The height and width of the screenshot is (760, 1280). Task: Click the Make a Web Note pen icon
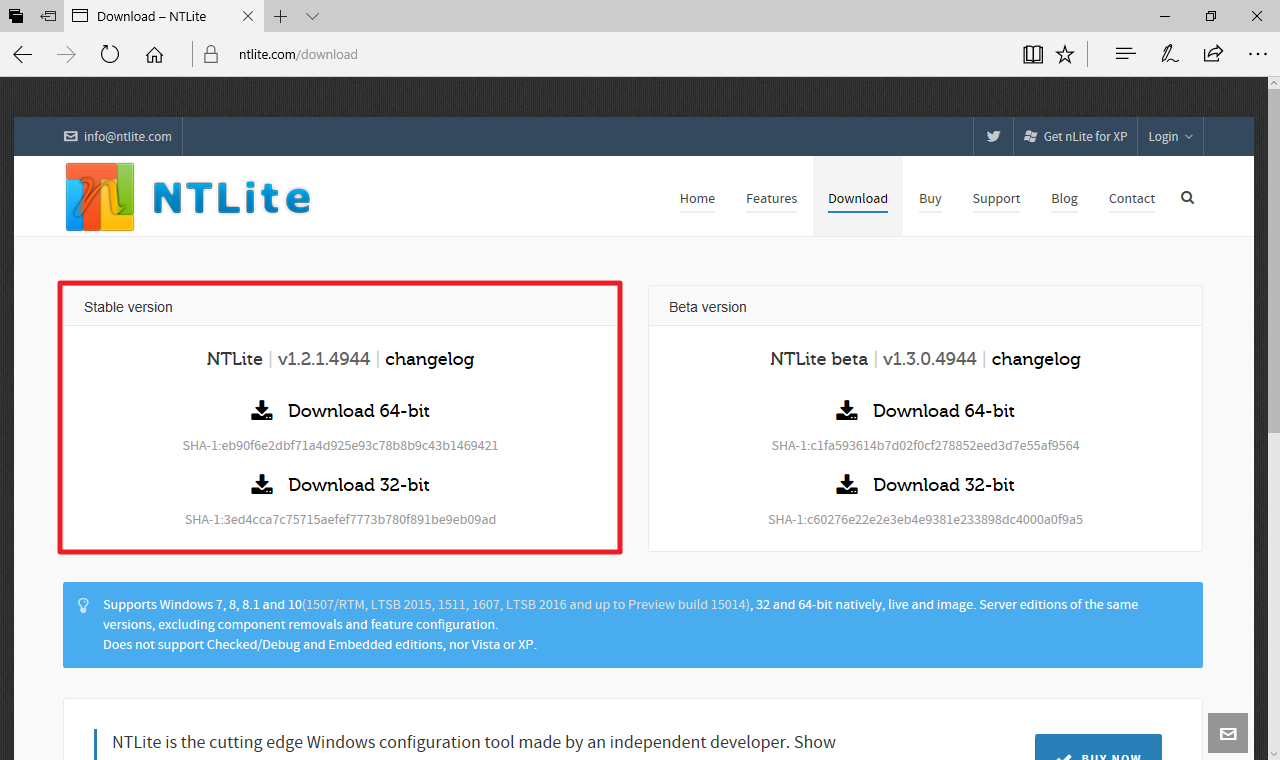(1169, 54)
